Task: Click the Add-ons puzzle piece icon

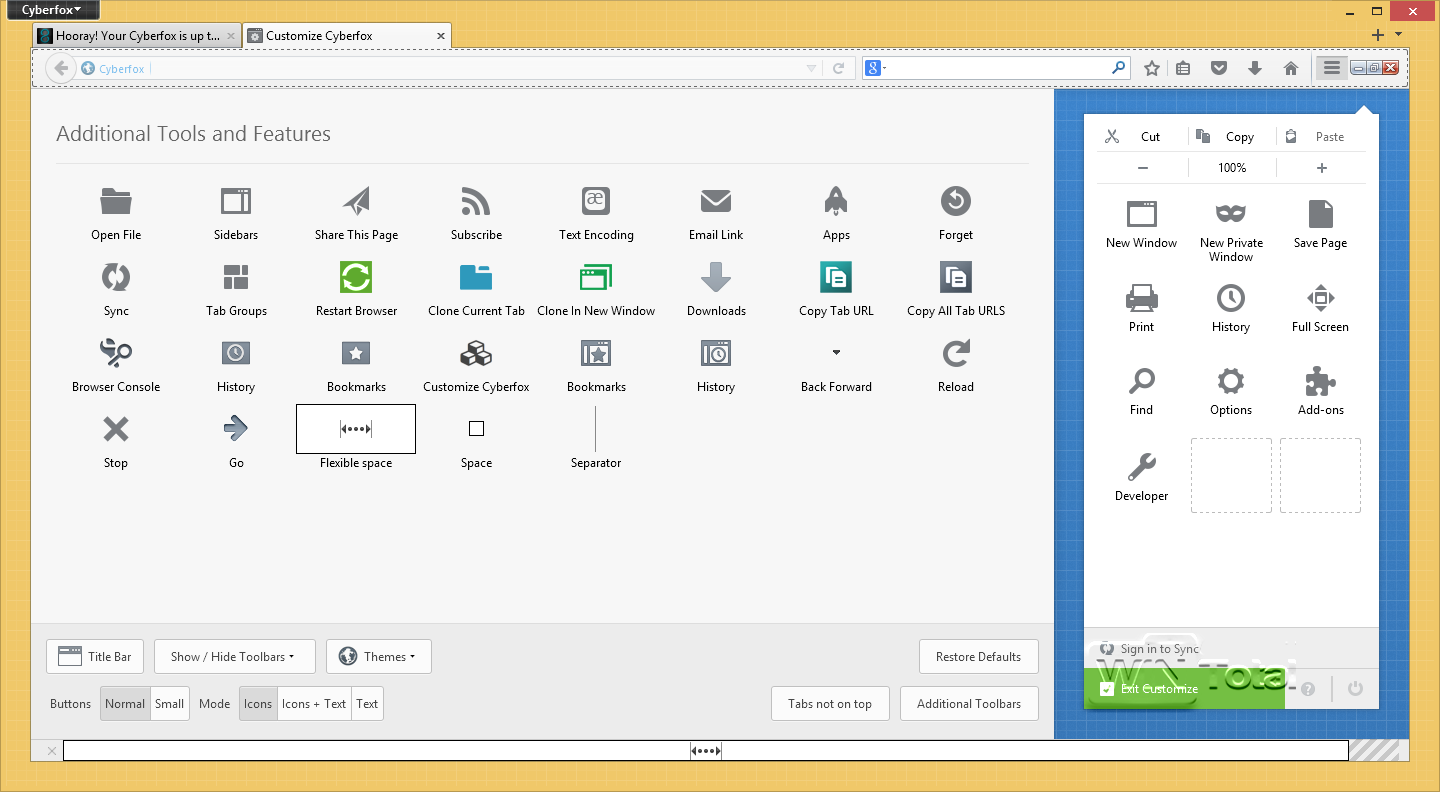Action: (x=1320, y=380)
